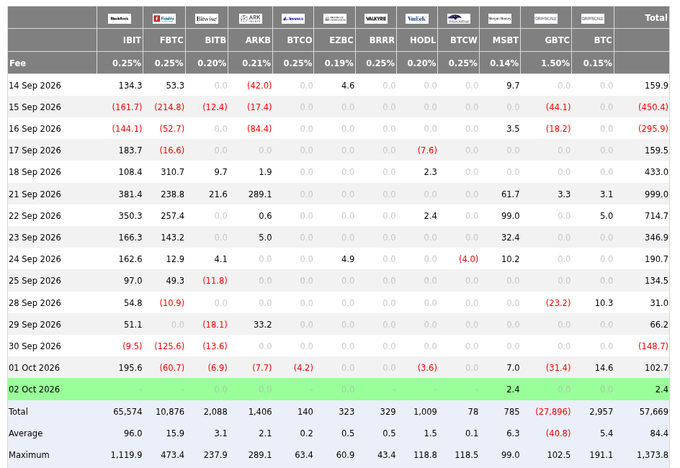Click the 25 Sep 2026 date row
The height and width of the screenshot is (468, 680).
pyautogui.click(x=35, y=281)
